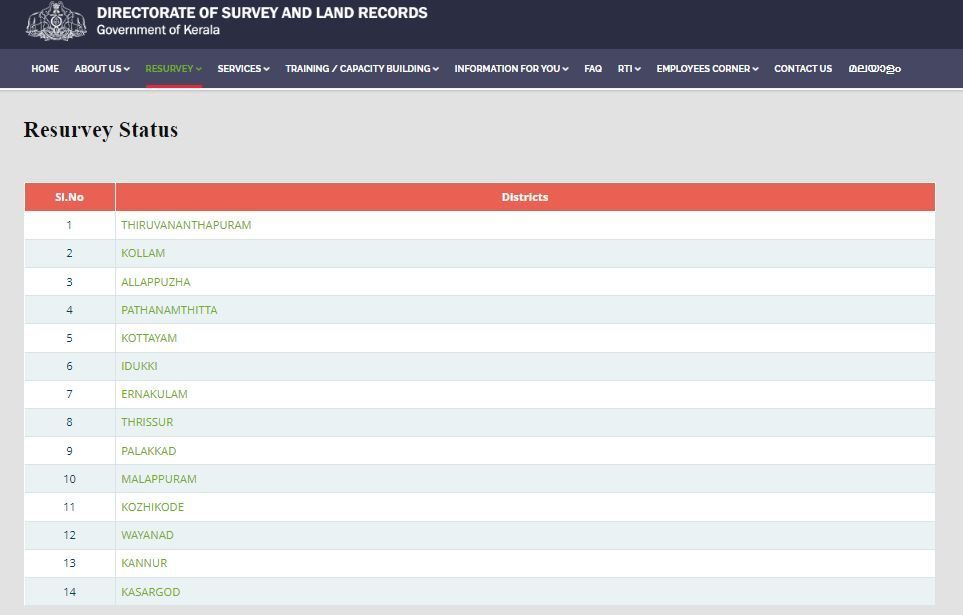Screen dimensions: 963x615
Task: Open the THIRUVANANTHAPURAM district link
Action: 187,225
